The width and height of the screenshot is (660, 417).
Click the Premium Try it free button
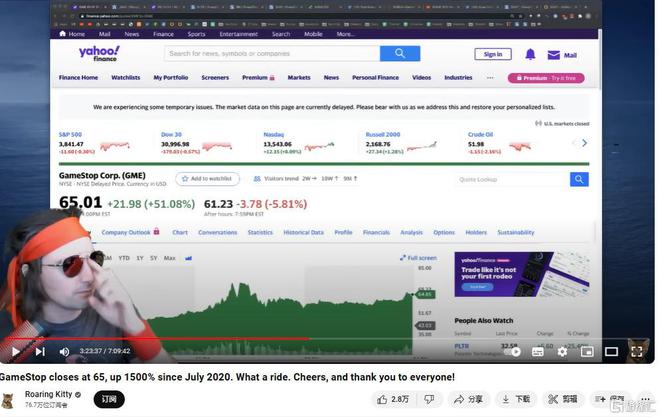pyautogui.click(x=546, y=78)
